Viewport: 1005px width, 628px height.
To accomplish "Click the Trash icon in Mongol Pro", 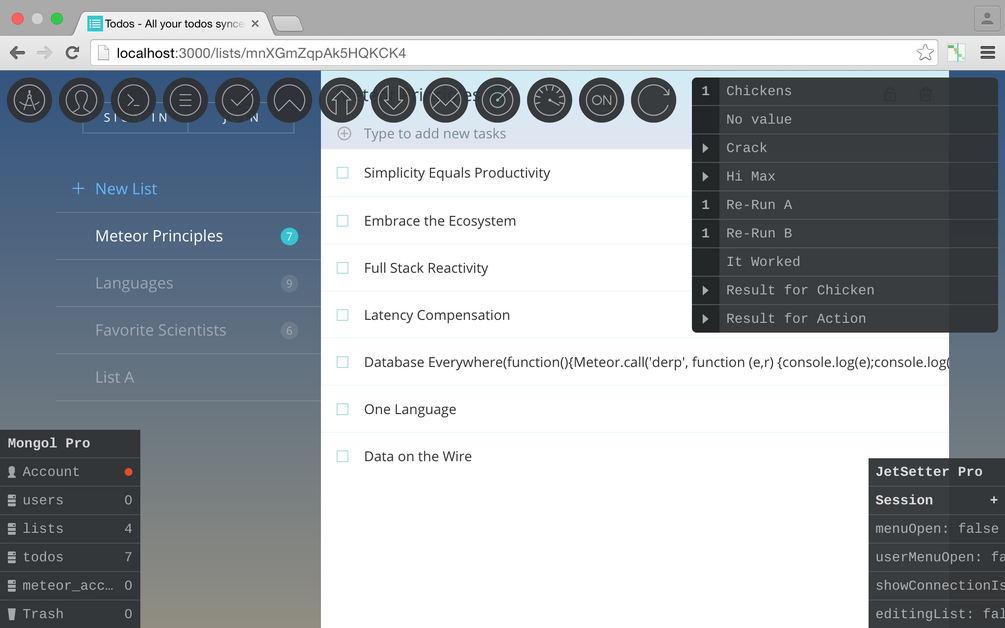I will [12, 614].
